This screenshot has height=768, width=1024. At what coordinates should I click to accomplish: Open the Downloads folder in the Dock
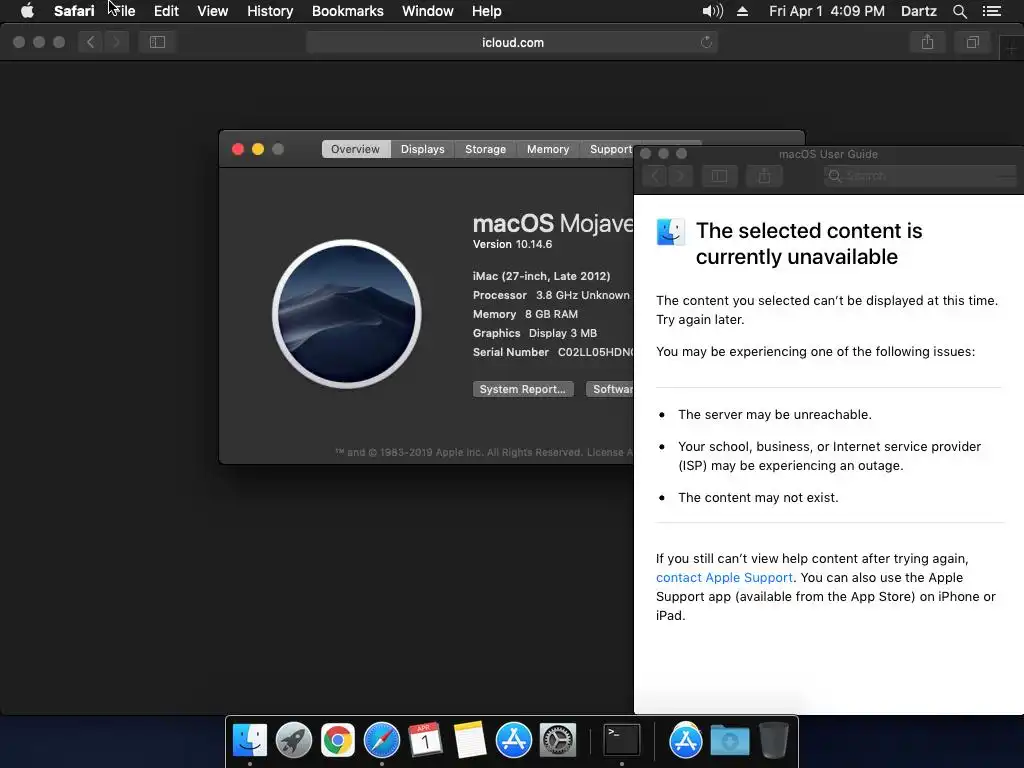click(729, 741)
